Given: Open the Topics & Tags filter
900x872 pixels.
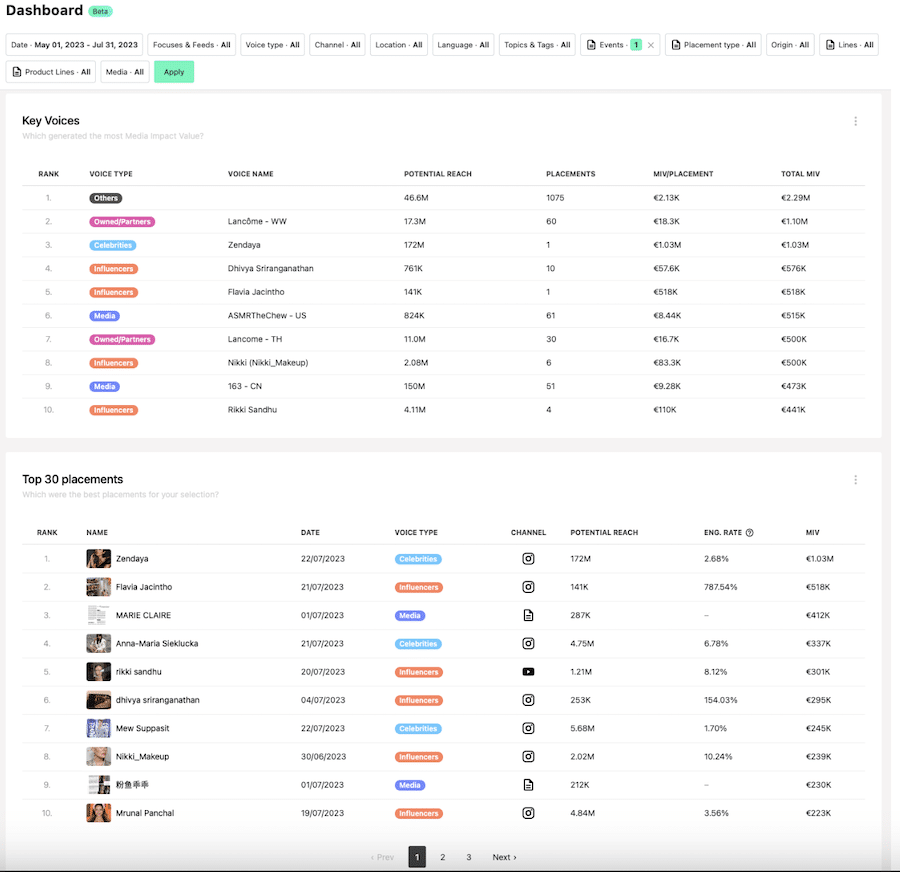Looking at the screenshot, I should click(537, 45).
